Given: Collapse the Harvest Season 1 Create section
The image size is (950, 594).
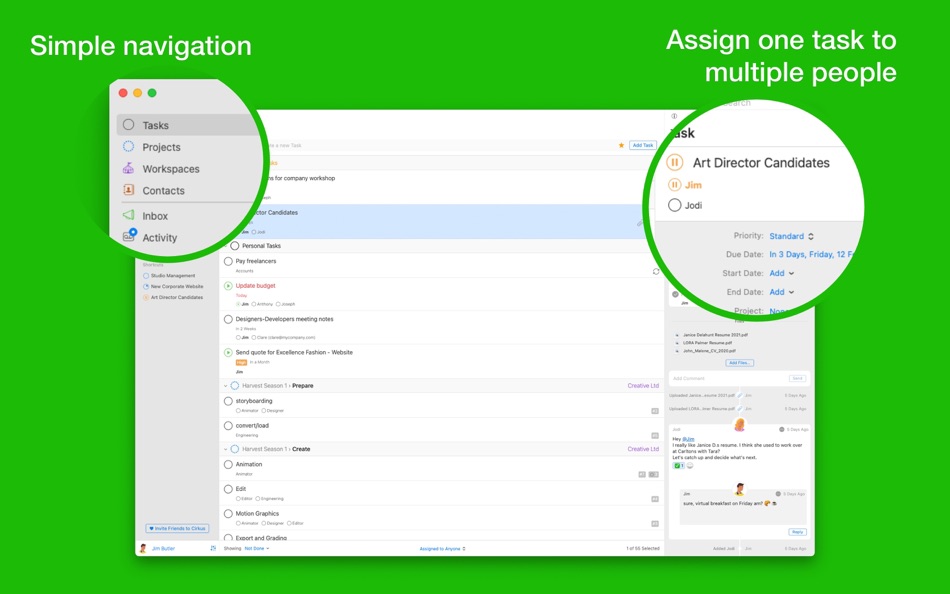Looking at the screenshot, I should [x=225, y=449].
